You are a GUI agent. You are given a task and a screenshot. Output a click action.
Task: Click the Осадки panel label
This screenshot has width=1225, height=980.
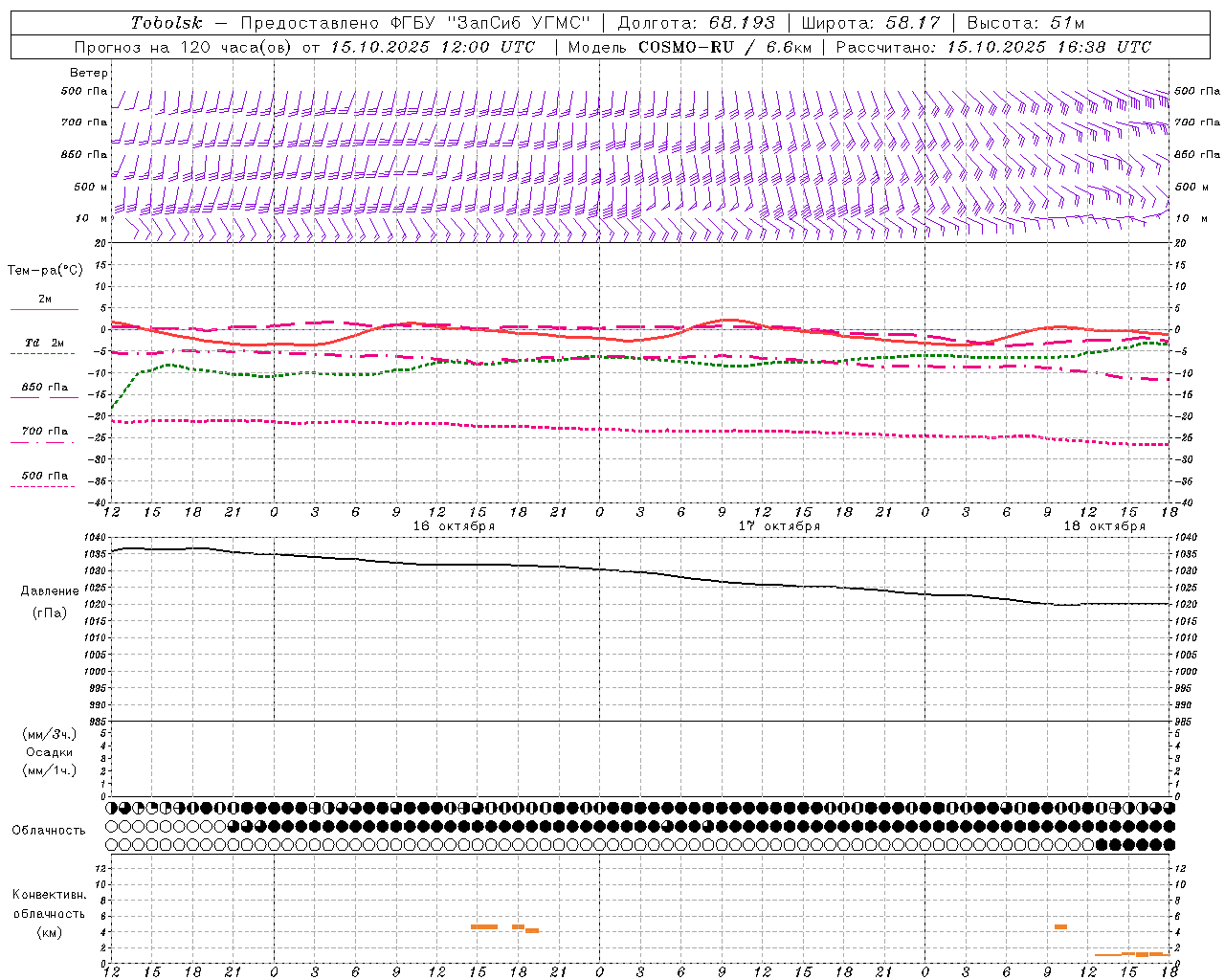[x=50, y=752]
